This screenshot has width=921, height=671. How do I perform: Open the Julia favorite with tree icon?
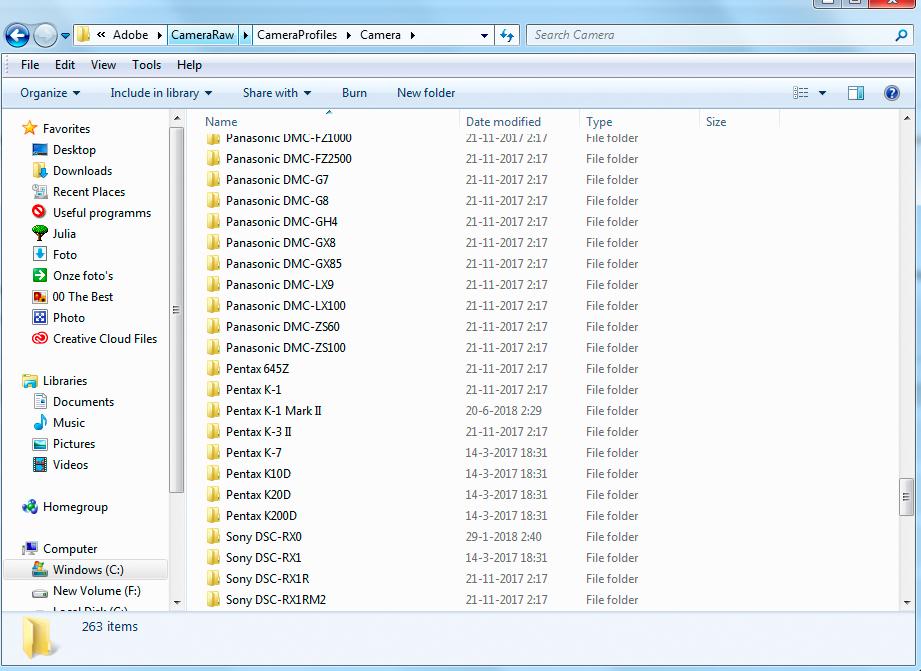(x=53, y=234)
